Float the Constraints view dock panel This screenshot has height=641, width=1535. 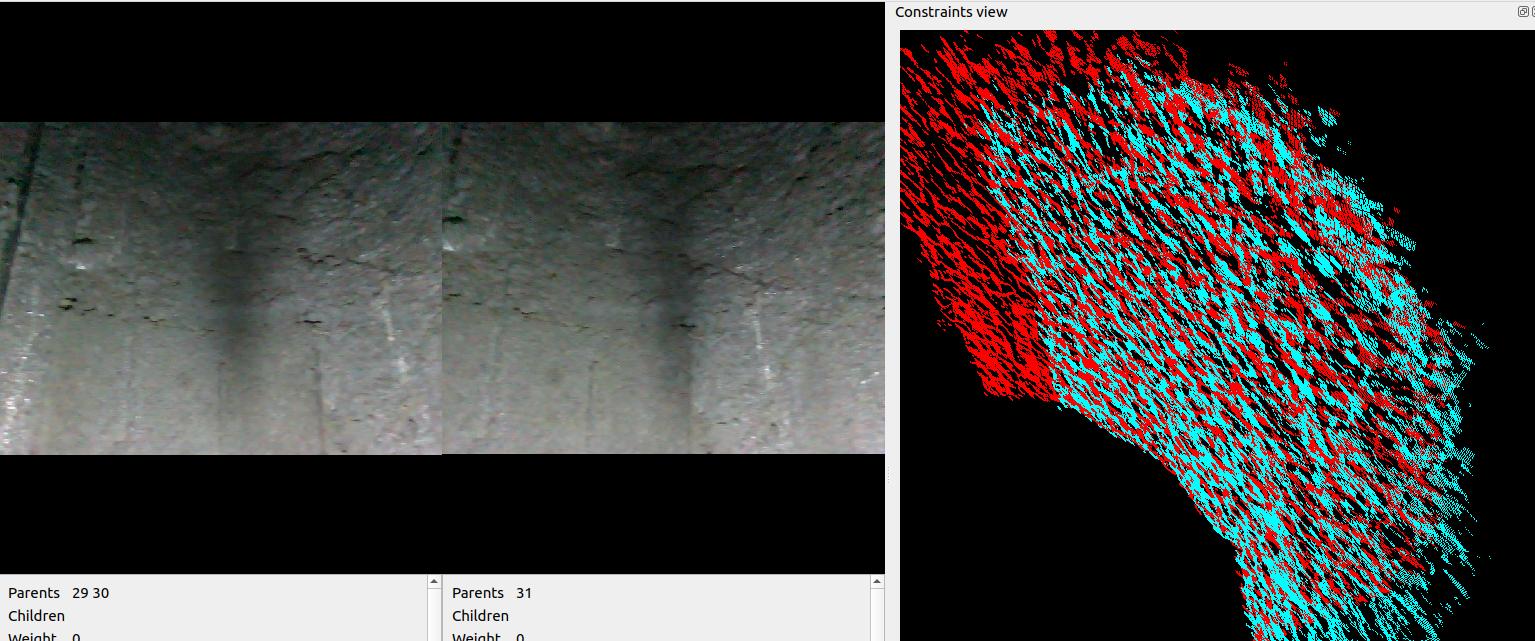(1522, 12)
